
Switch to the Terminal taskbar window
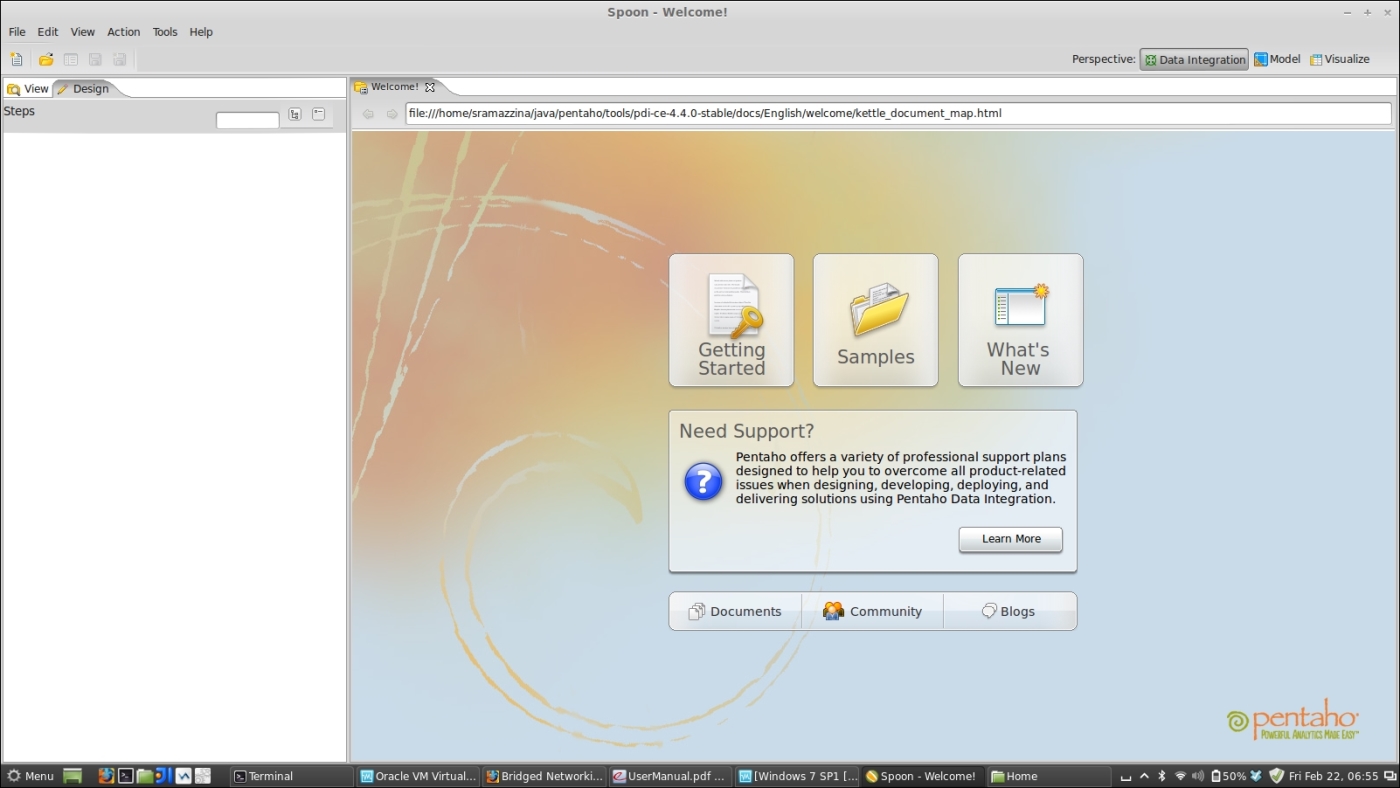[291, 776]
